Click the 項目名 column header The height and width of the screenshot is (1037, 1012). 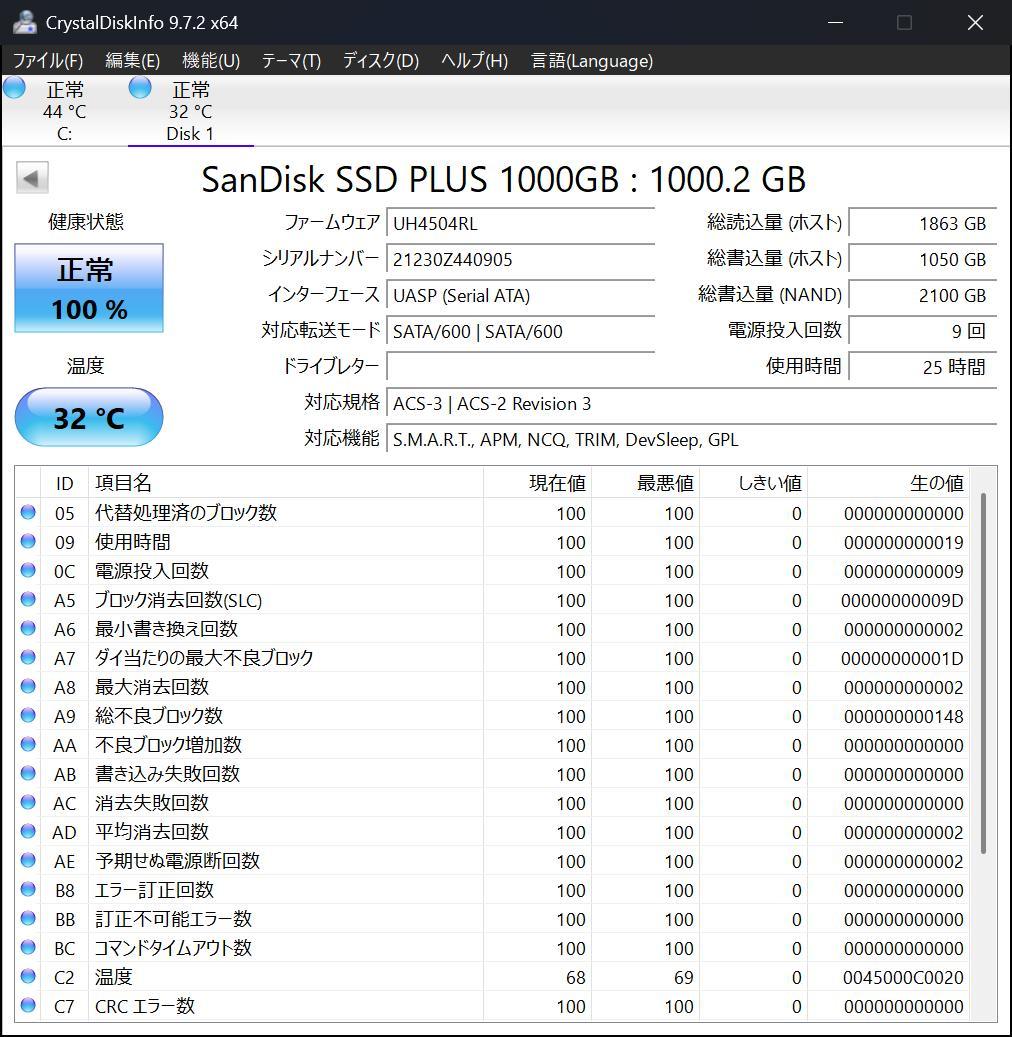point(286,483)
